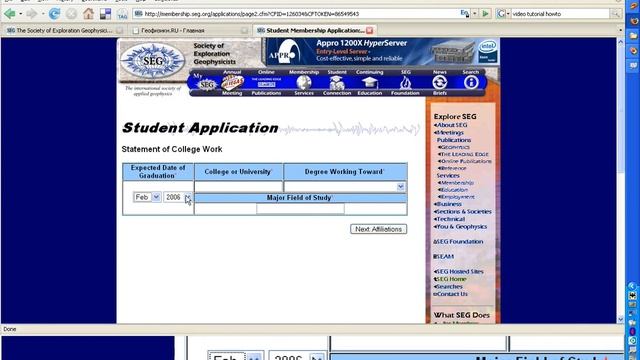The width and height of the screenshot is (640, 360).
Task: Open the Back button history dropdown arrow
Action: [20, 14]
